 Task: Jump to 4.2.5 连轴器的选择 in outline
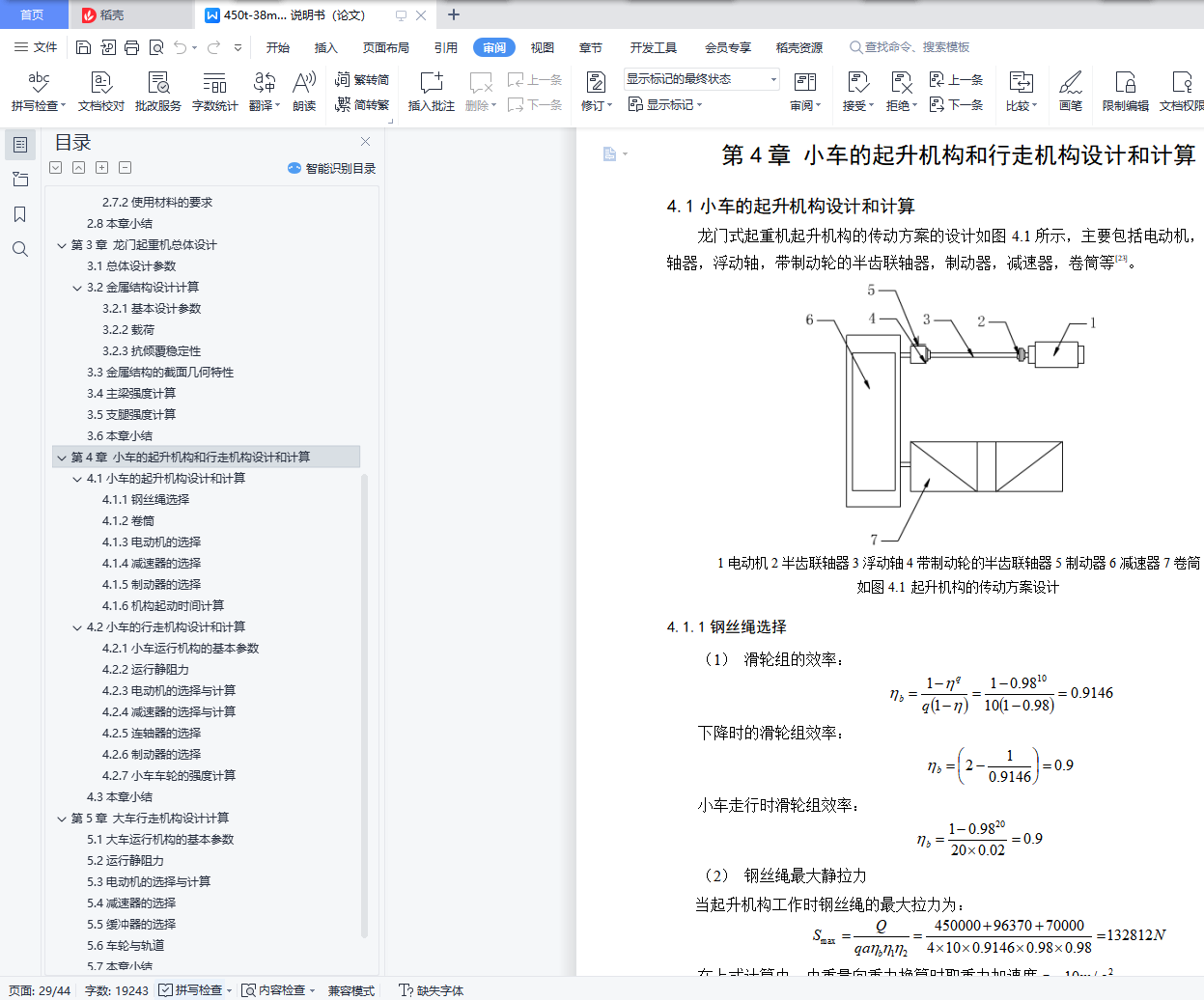pos(152,734)
